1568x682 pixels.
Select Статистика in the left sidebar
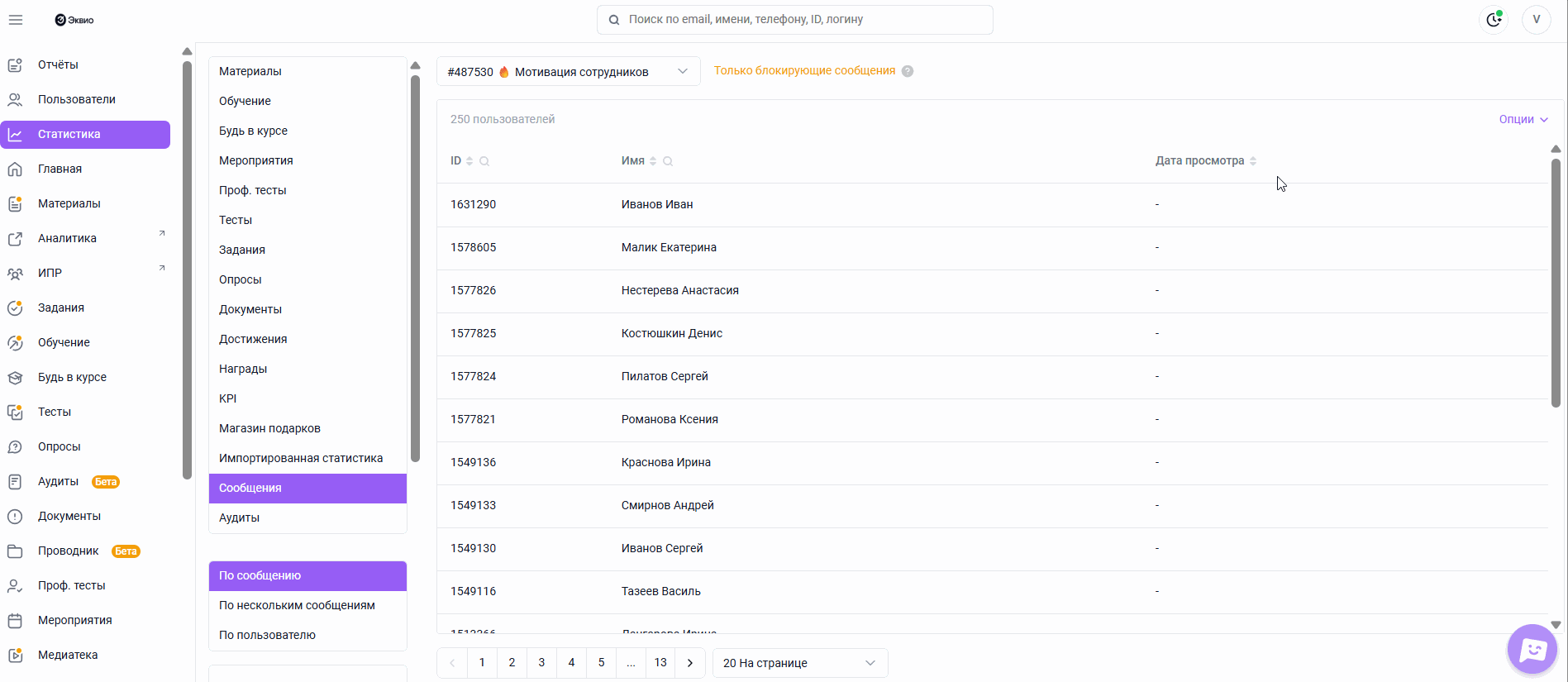click(86, 134)
